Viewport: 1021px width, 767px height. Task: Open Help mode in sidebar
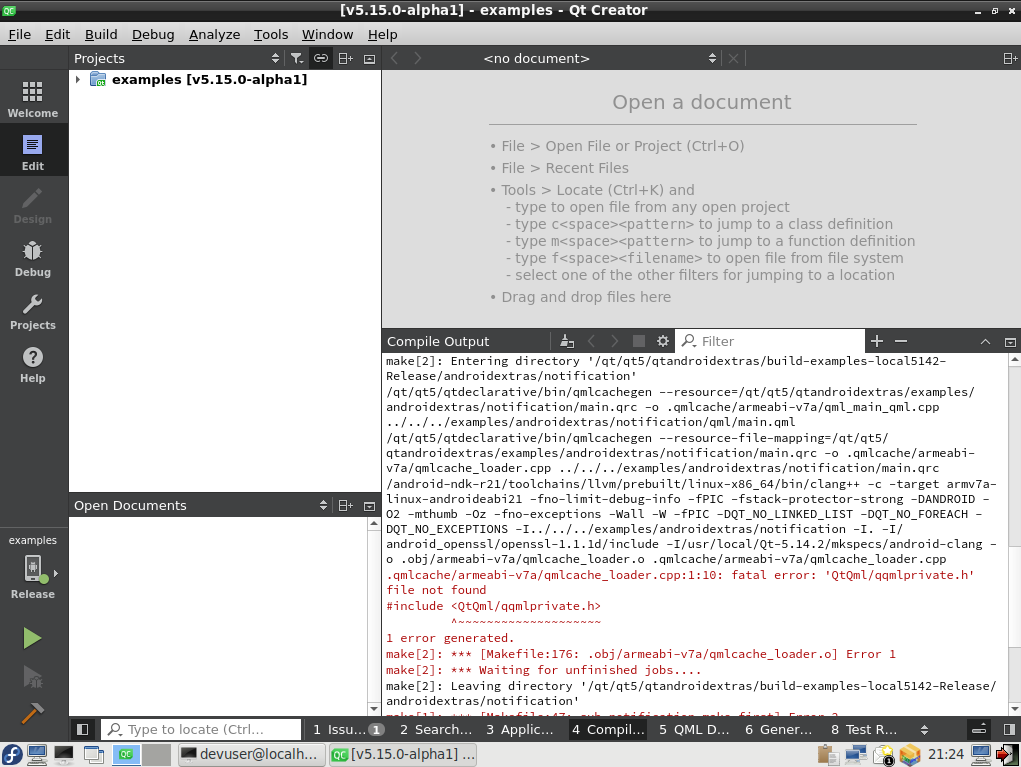pyautogui.click(x=33, y=364)
